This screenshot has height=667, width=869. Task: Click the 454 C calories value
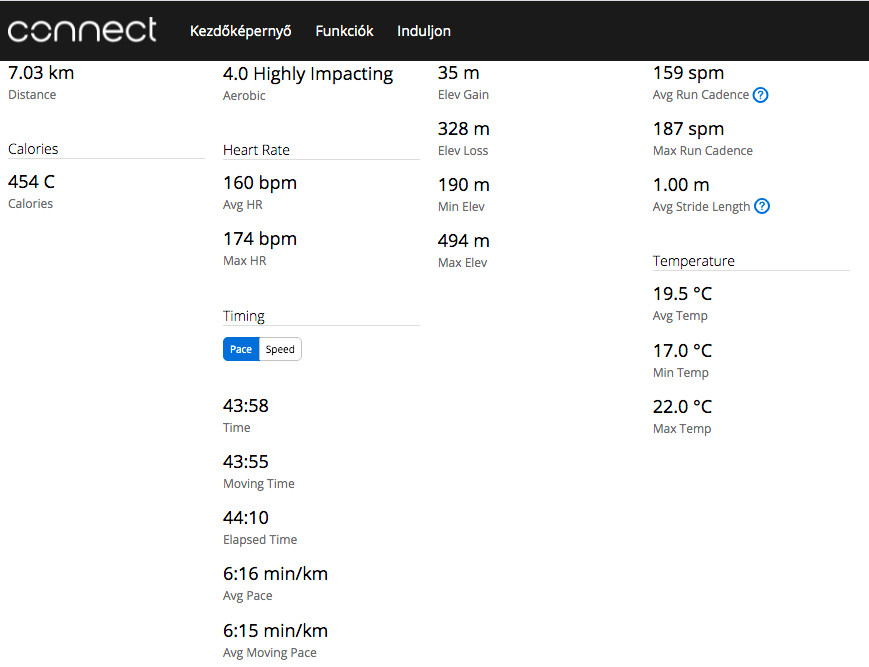pyautogui.click(x=32, y=182)
